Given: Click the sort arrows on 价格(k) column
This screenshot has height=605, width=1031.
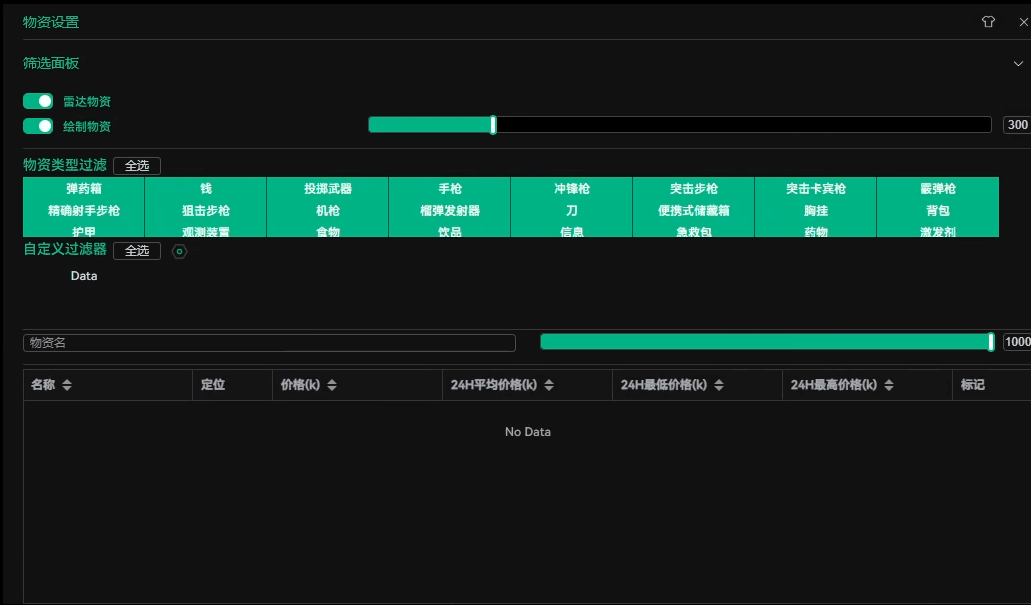Looking at the screenshot, I should (x=332, y=385).
